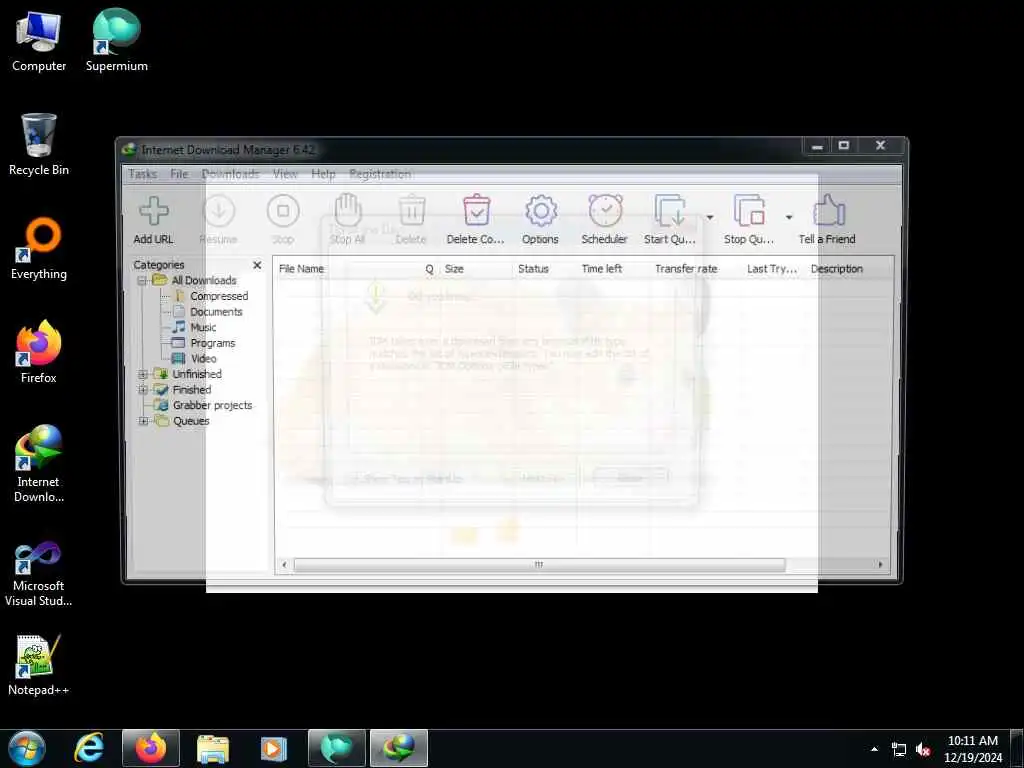Click the horizontal scrollbar thumb
The height and width of the screenshot is (768, 1024).
coord(539,565)
